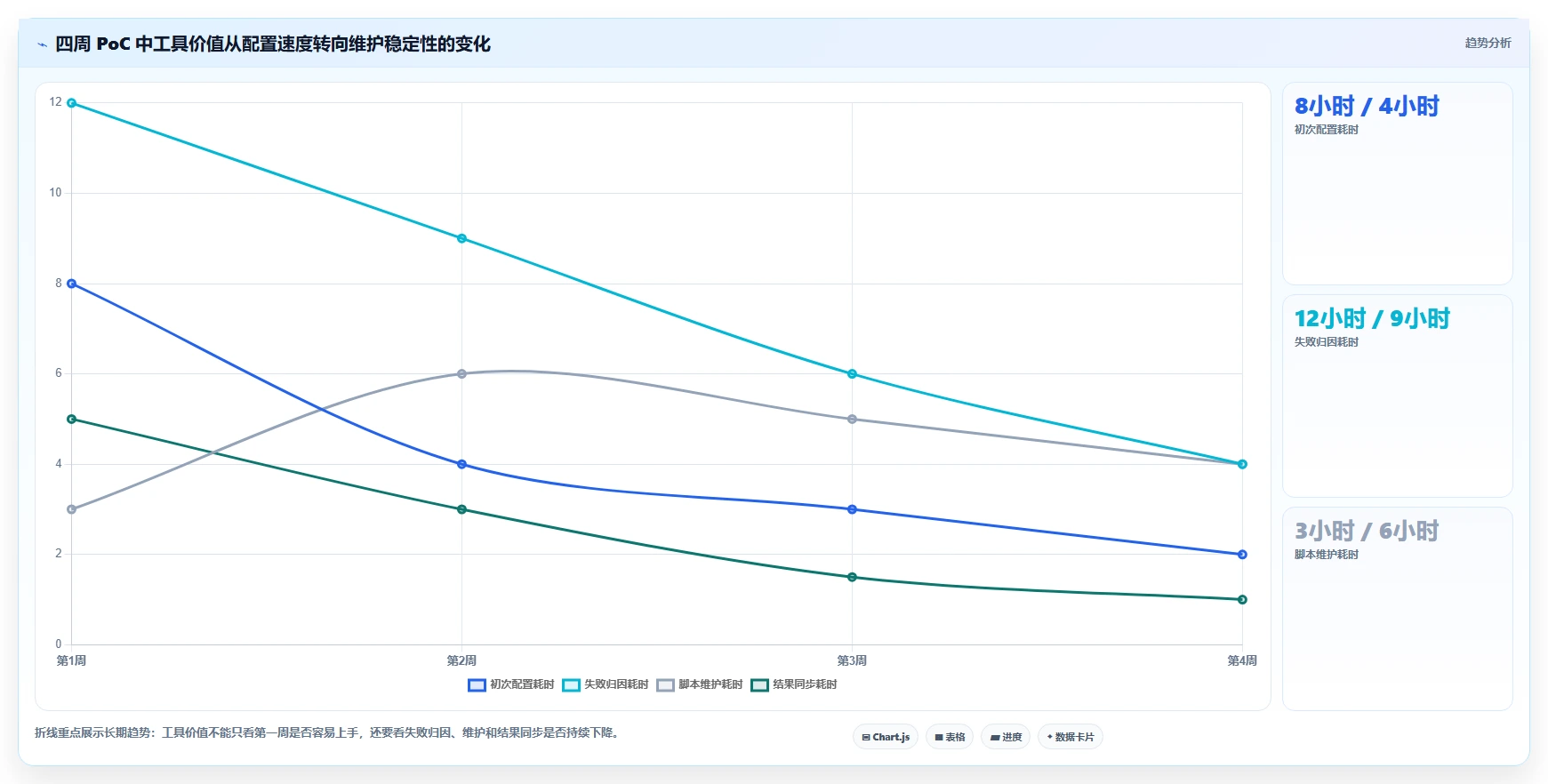
Task: Click the 第2周 x-axis label
Action: pyautogui.click(x=461, y=660)
